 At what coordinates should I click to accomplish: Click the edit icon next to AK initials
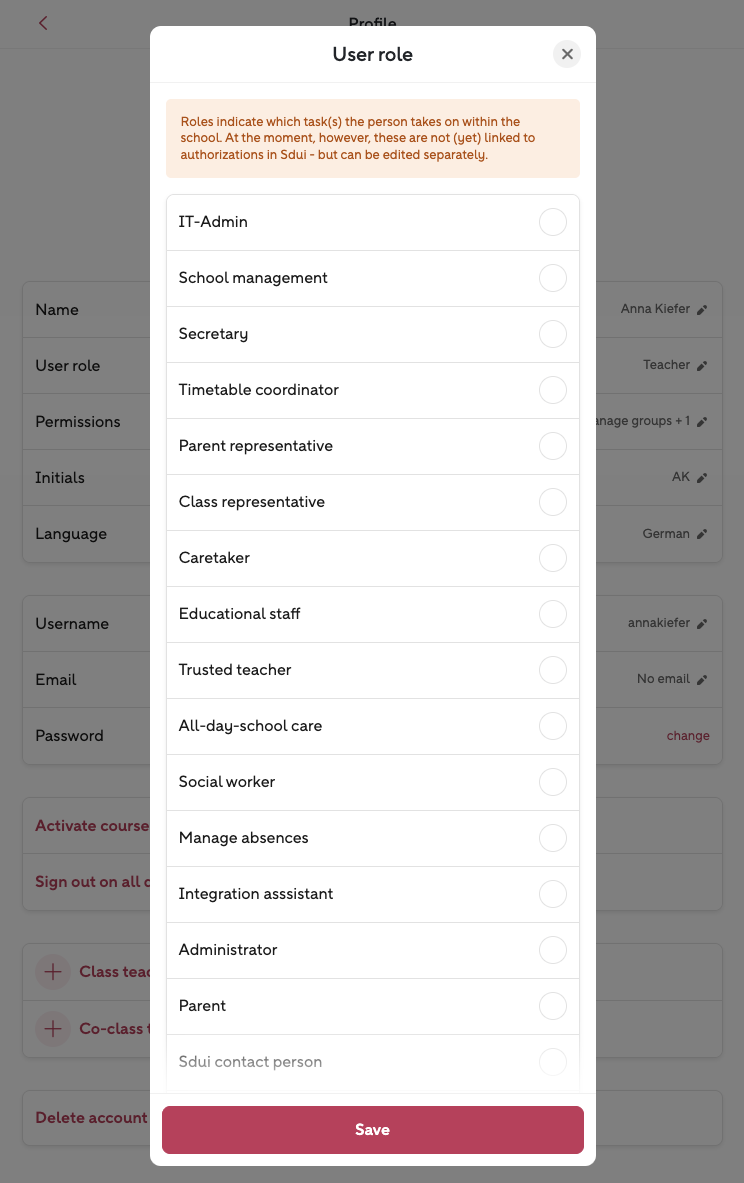tap(702, 478)
